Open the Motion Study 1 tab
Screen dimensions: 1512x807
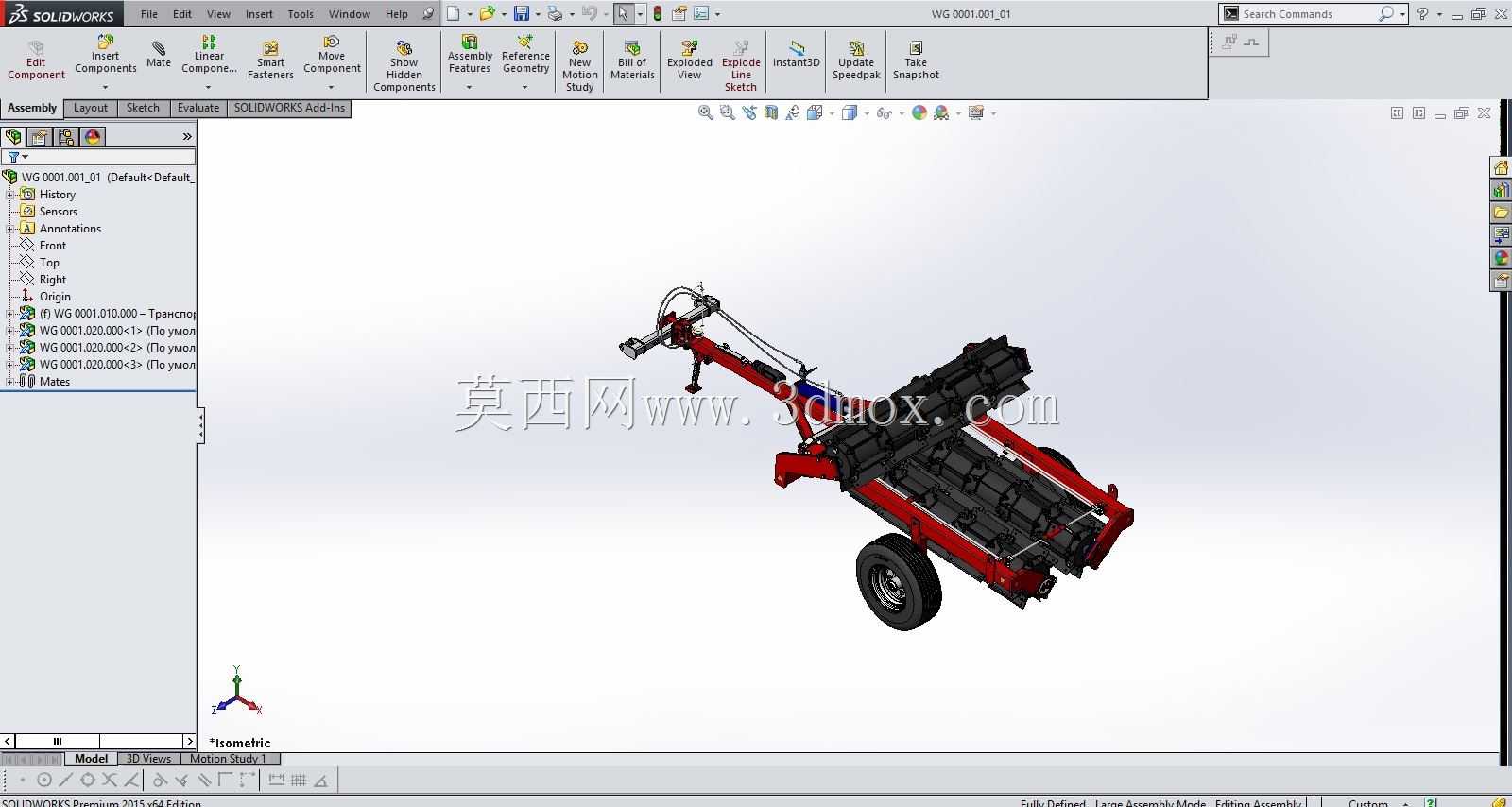[x=228, y=759]
